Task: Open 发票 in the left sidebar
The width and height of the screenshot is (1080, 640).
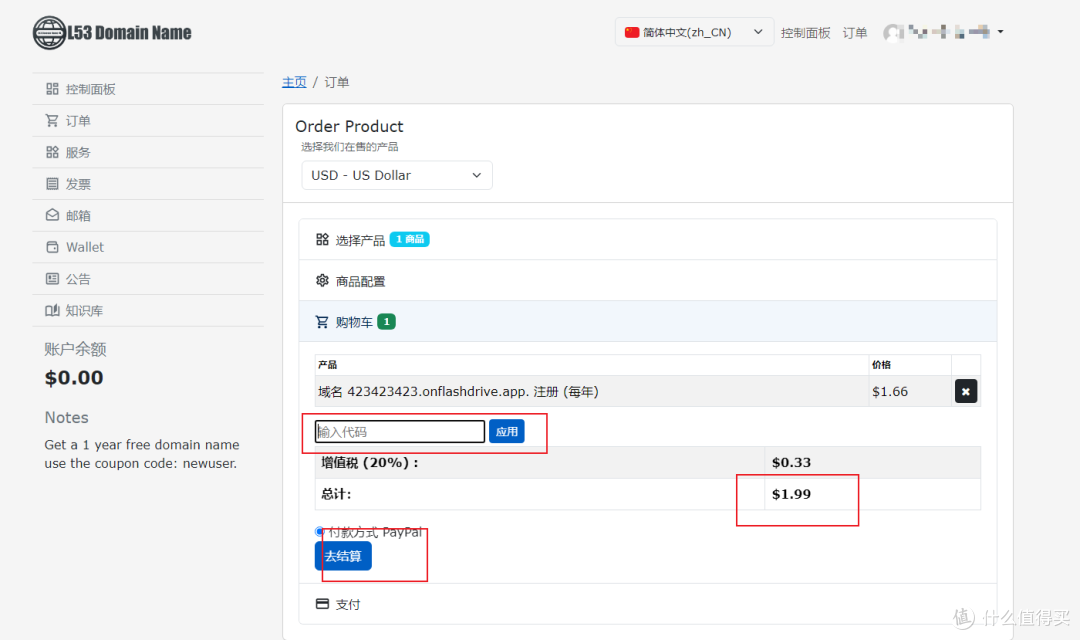Action: pos(147,184)
